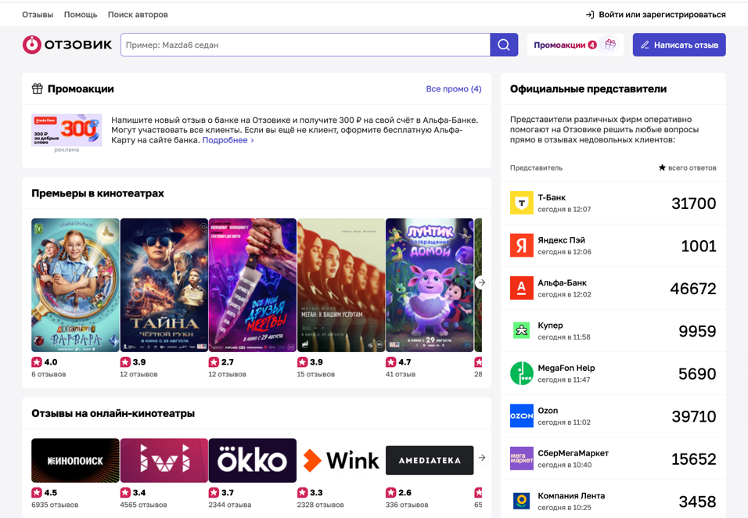This screenshot has height=518, width=748.
Task: Open the MegaFon Help representative name link
Action: coord(566,368)
